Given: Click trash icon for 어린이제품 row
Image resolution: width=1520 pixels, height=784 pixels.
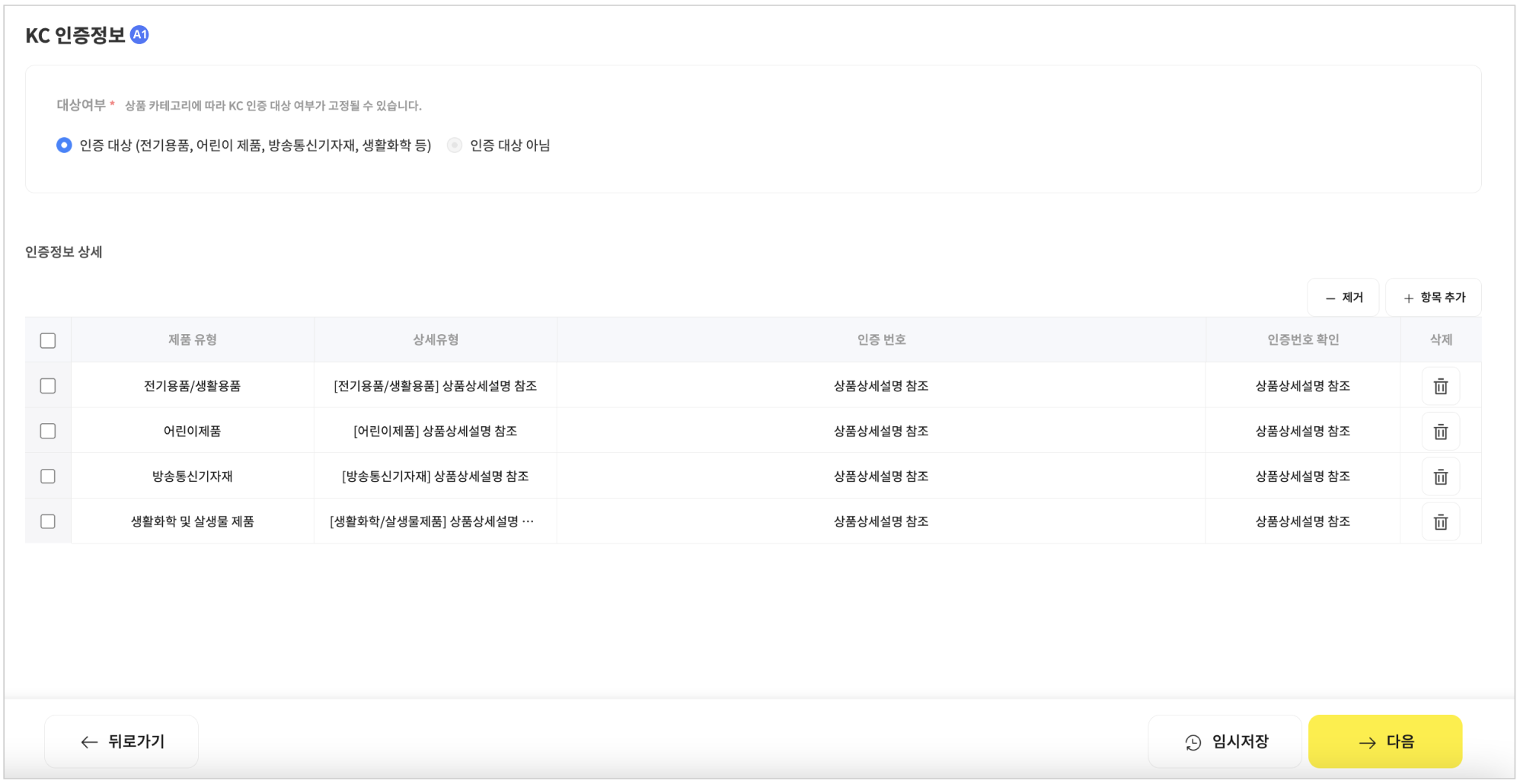Looking at the screenshot, I should click(1440, 432).
